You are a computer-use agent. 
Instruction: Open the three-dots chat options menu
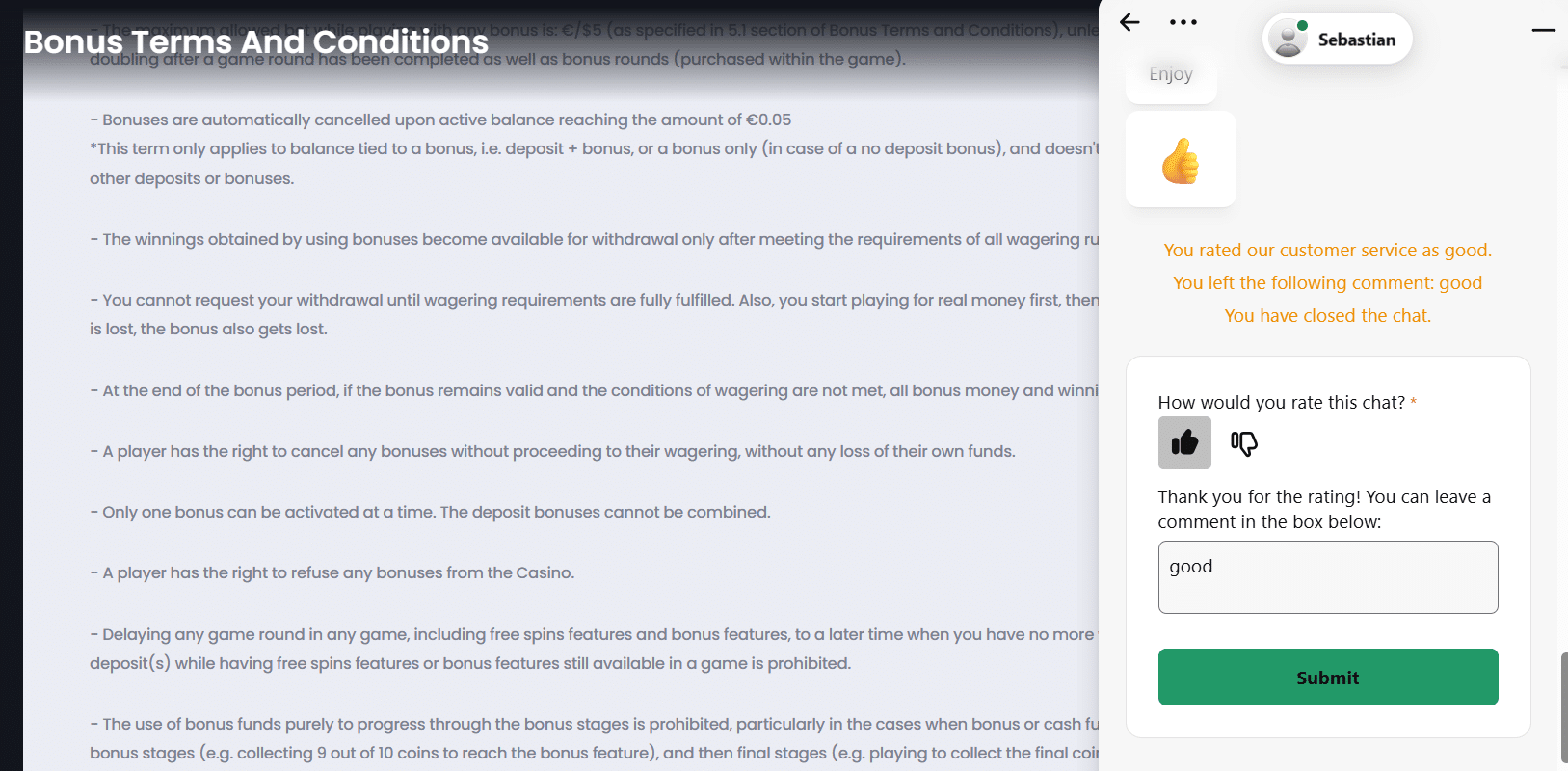tap(1183, 22)
